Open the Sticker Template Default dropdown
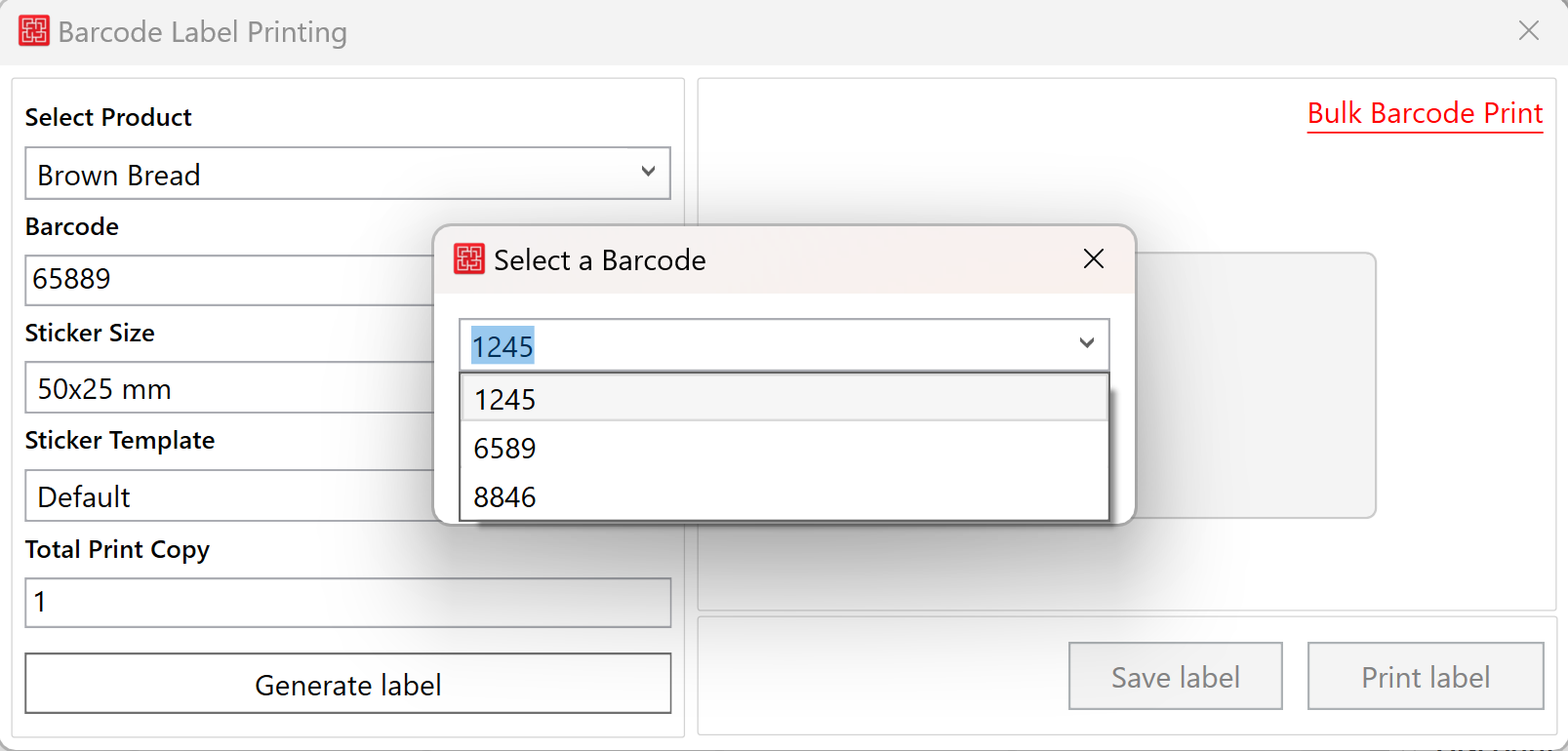The width and height of the screenshot is (1568, 751). coord(229,496)
